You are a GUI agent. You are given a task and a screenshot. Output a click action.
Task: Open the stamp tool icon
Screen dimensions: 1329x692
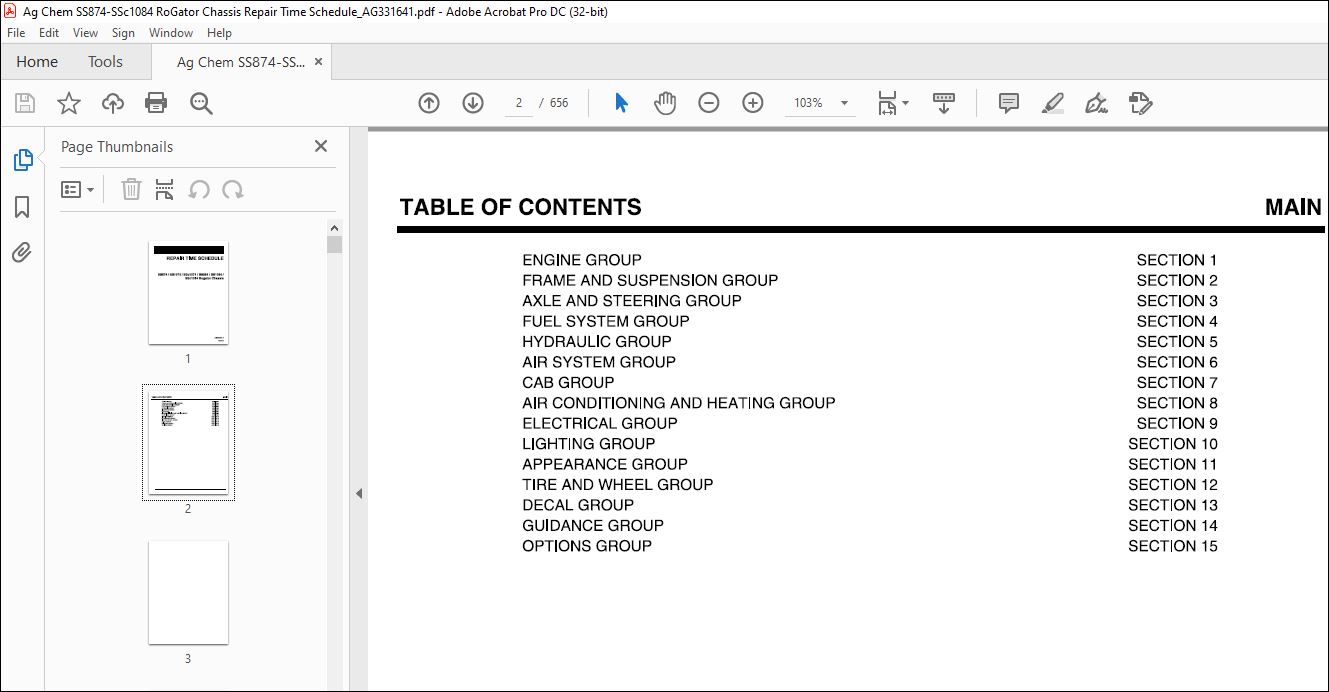[1141, 103]
